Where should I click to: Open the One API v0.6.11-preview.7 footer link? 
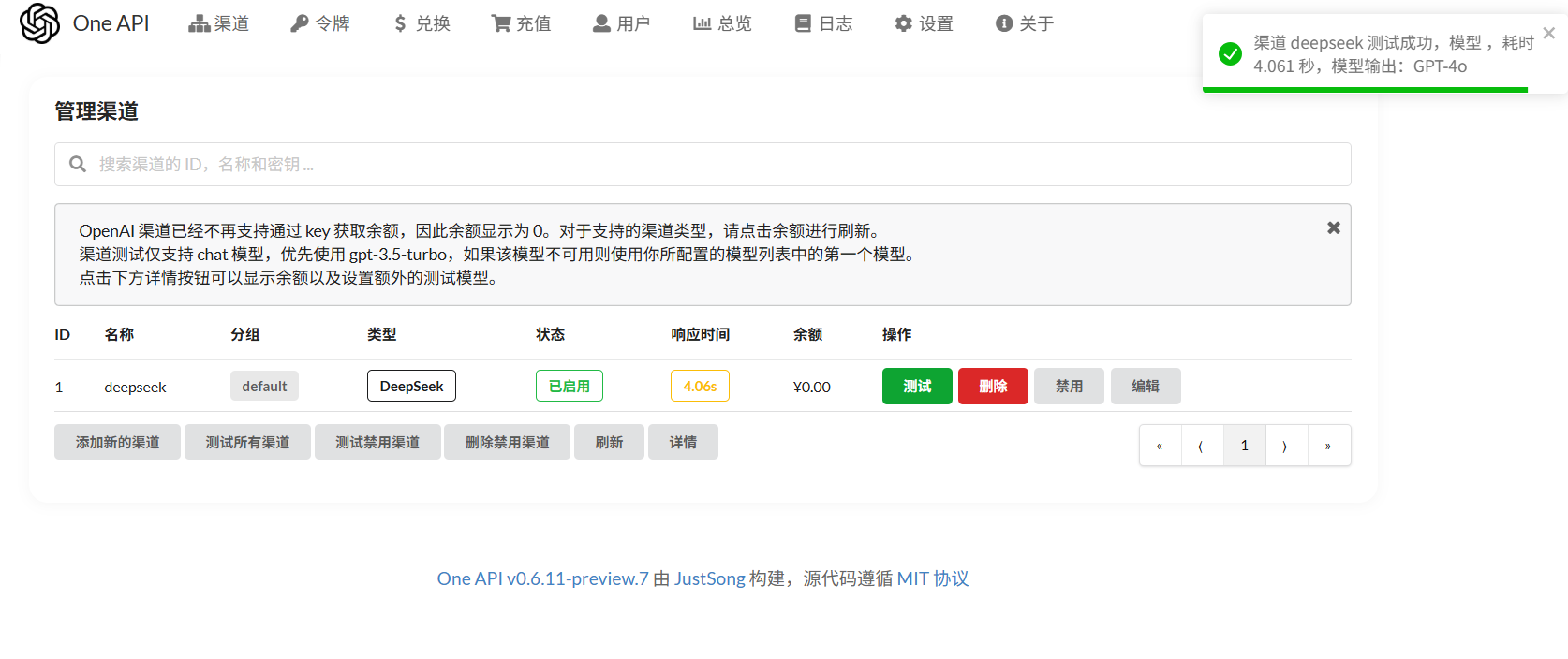542,578
